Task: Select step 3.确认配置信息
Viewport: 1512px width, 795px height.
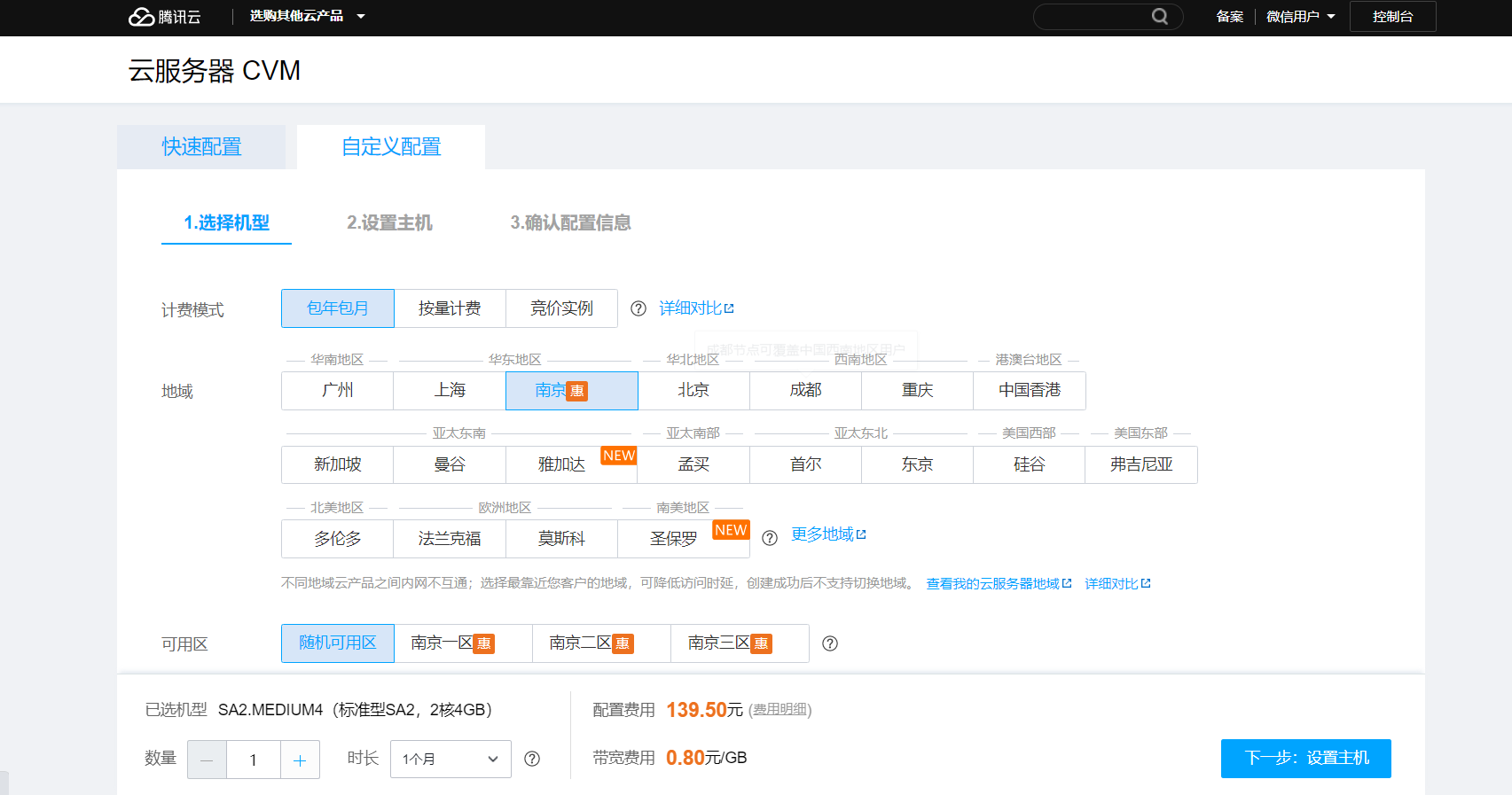Action: point(570,223)
